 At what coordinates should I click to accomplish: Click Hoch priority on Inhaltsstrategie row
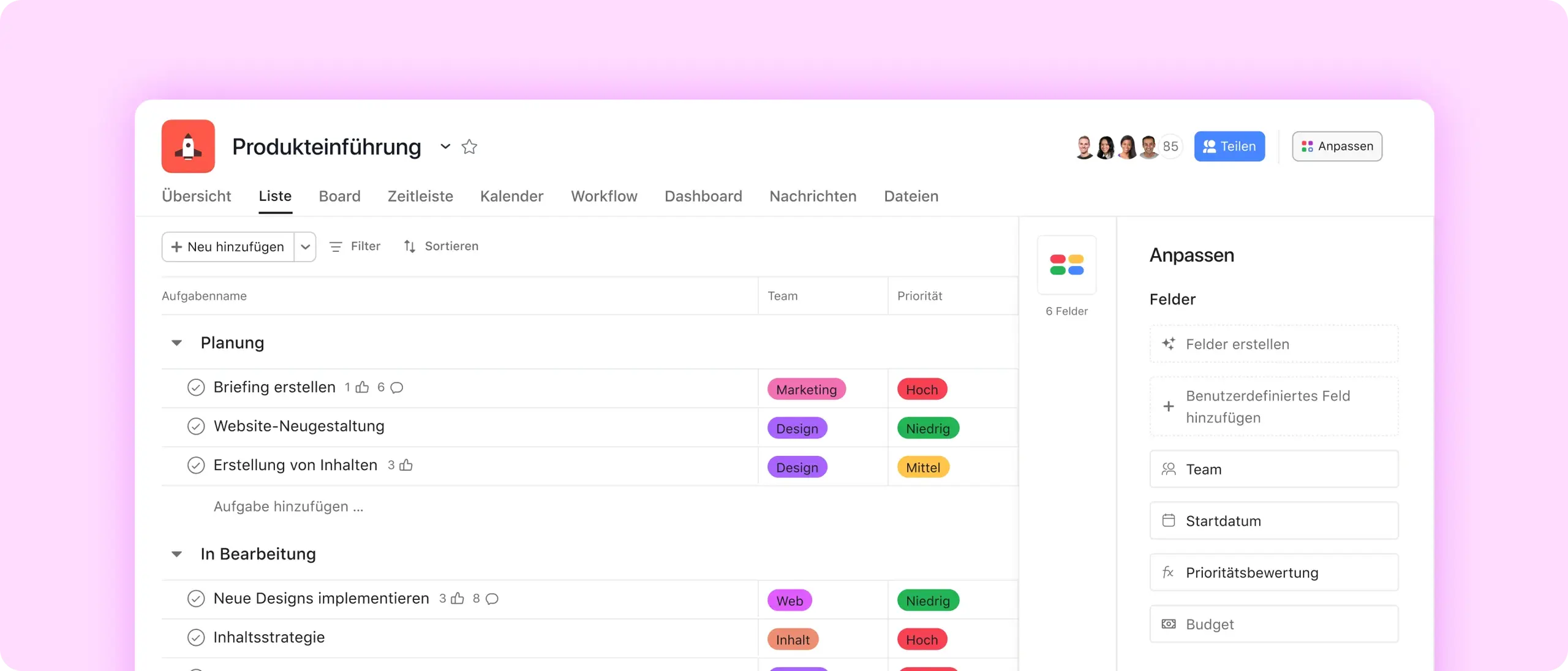click(922, 640)
